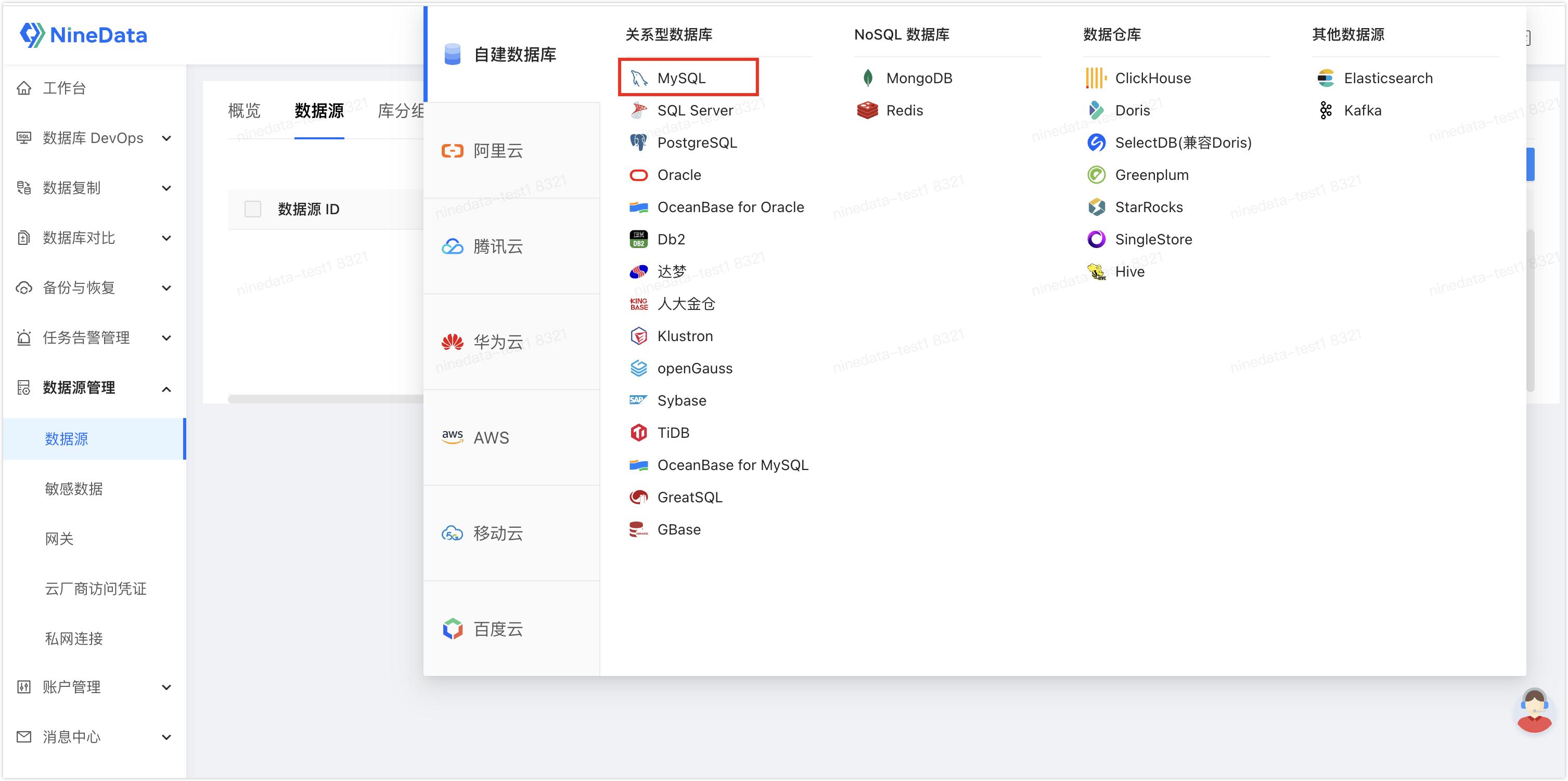Viewport: 1568px width, 781px height.
Task: Click the Redis icon
Action: [867, 111]
